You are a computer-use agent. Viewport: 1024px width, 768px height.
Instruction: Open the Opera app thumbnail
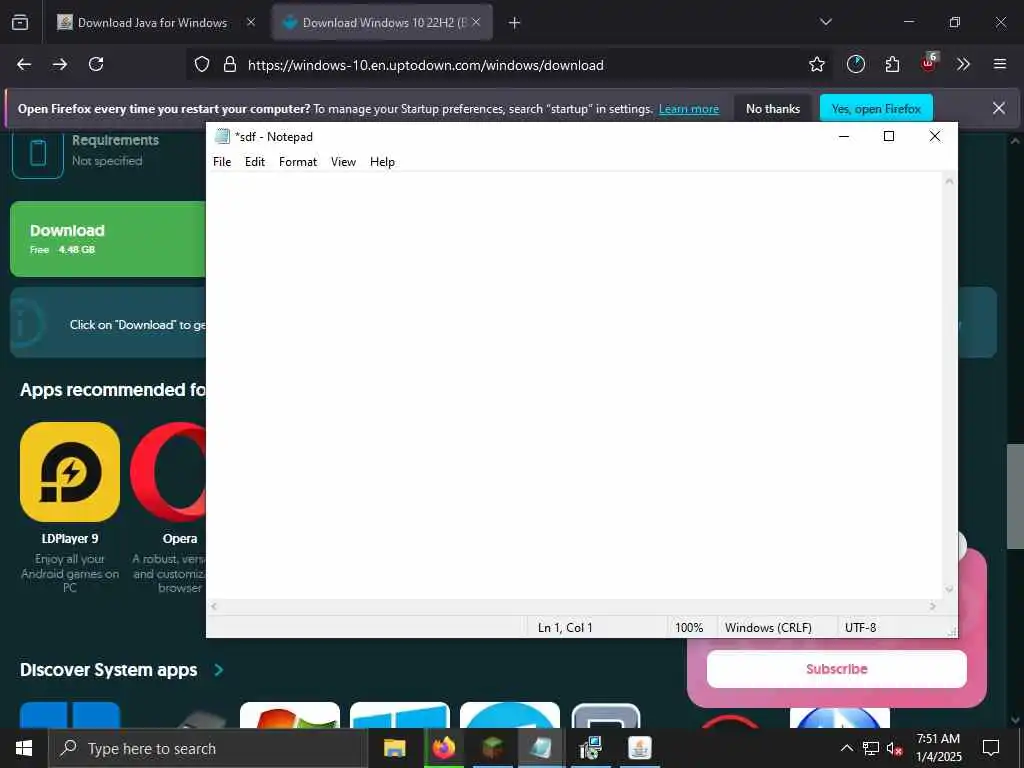tap(168, 472)
